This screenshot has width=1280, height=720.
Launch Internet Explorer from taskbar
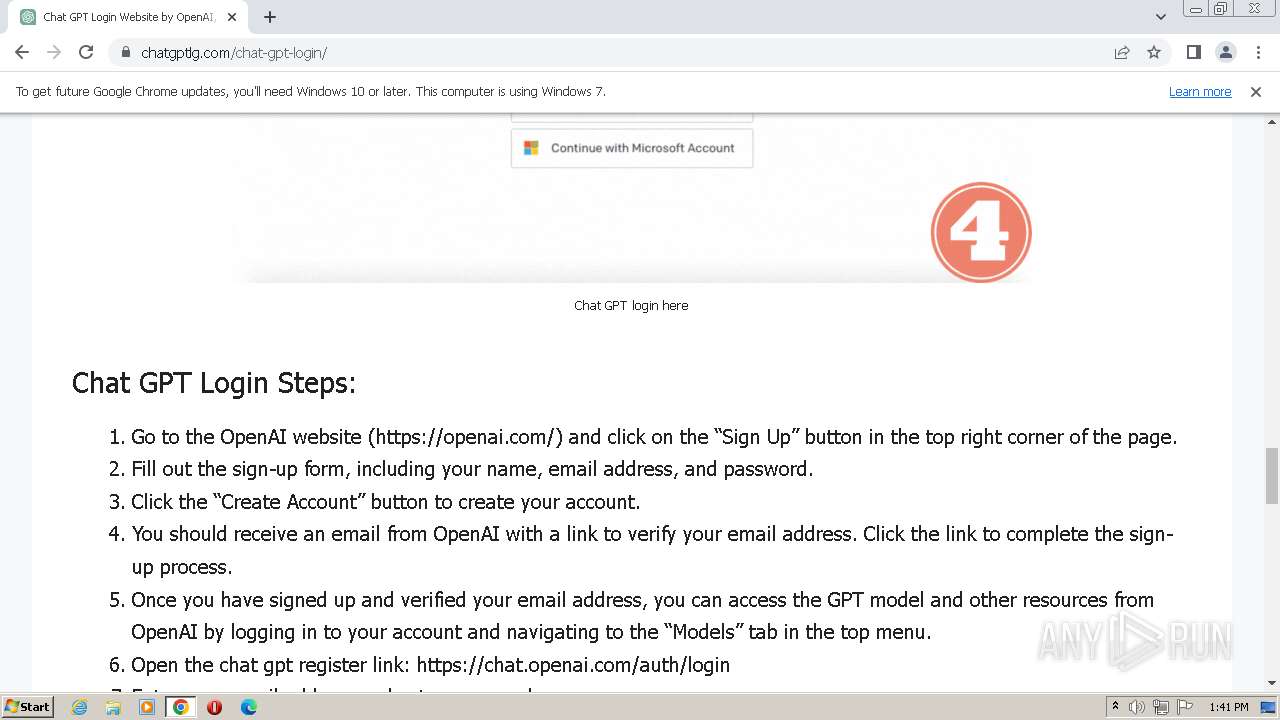tap(79, 707)
